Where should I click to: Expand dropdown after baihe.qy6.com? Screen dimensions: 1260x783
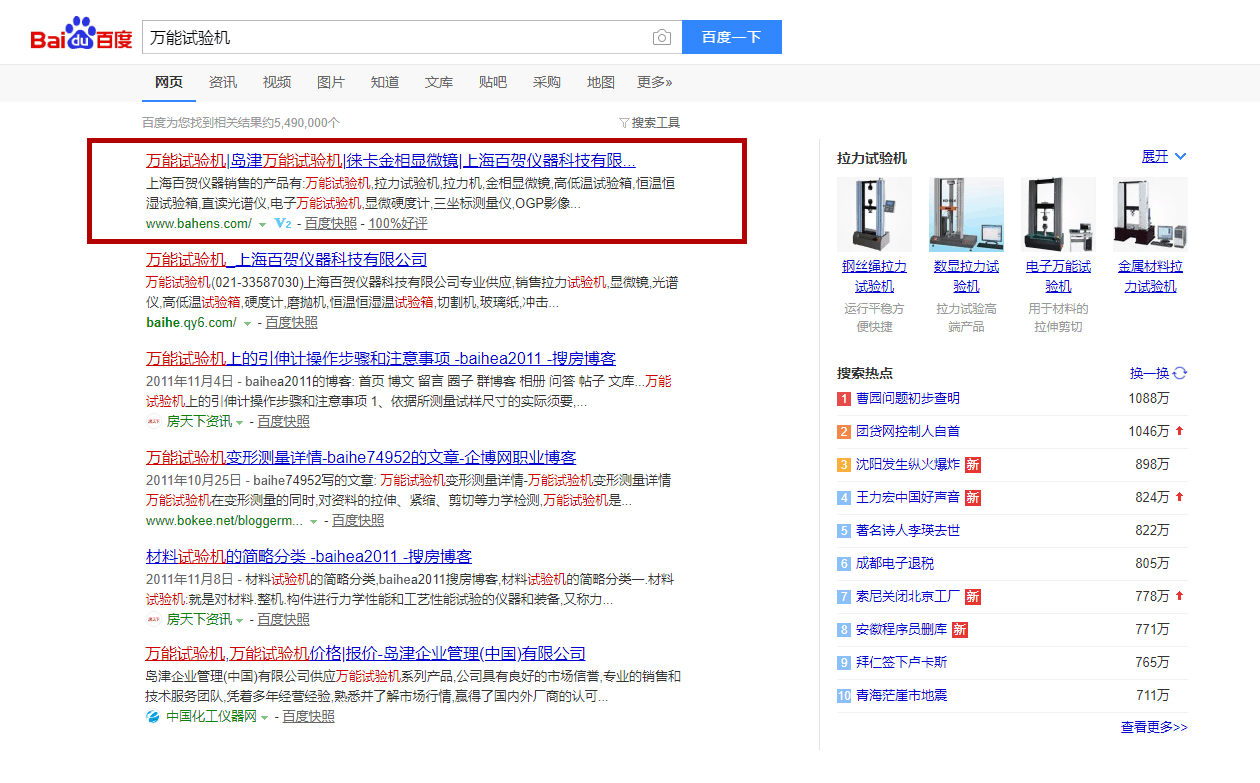point(247,323)
